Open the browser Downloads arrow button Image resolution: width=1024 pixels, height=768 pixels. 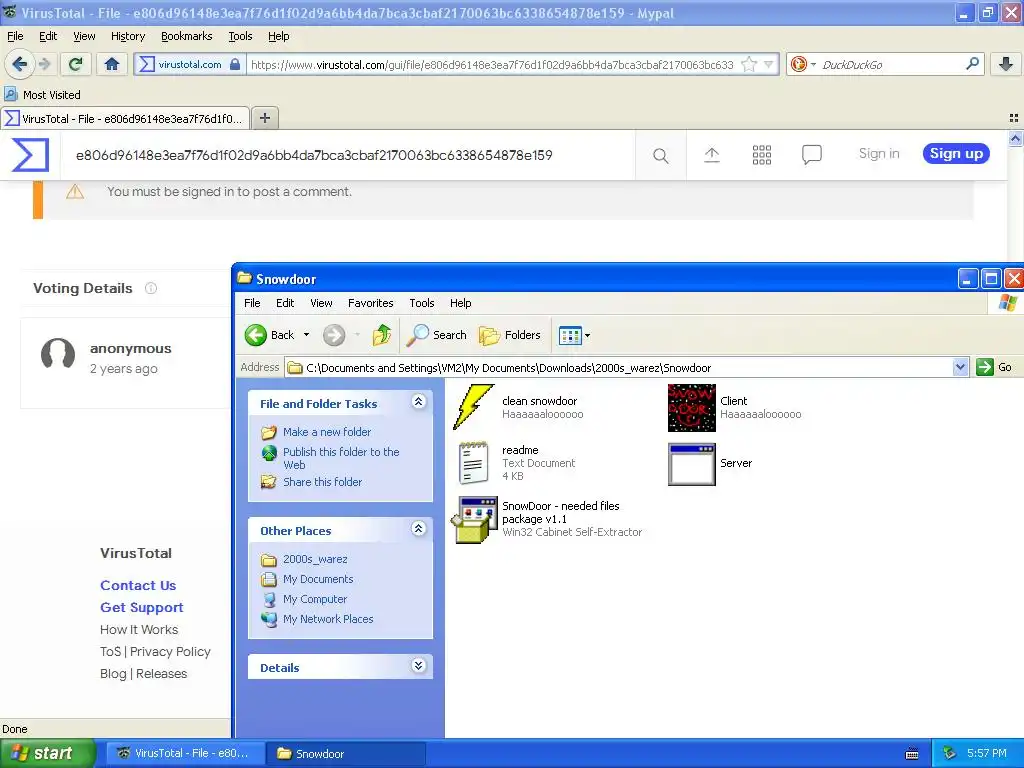(x=1006, y=64)
